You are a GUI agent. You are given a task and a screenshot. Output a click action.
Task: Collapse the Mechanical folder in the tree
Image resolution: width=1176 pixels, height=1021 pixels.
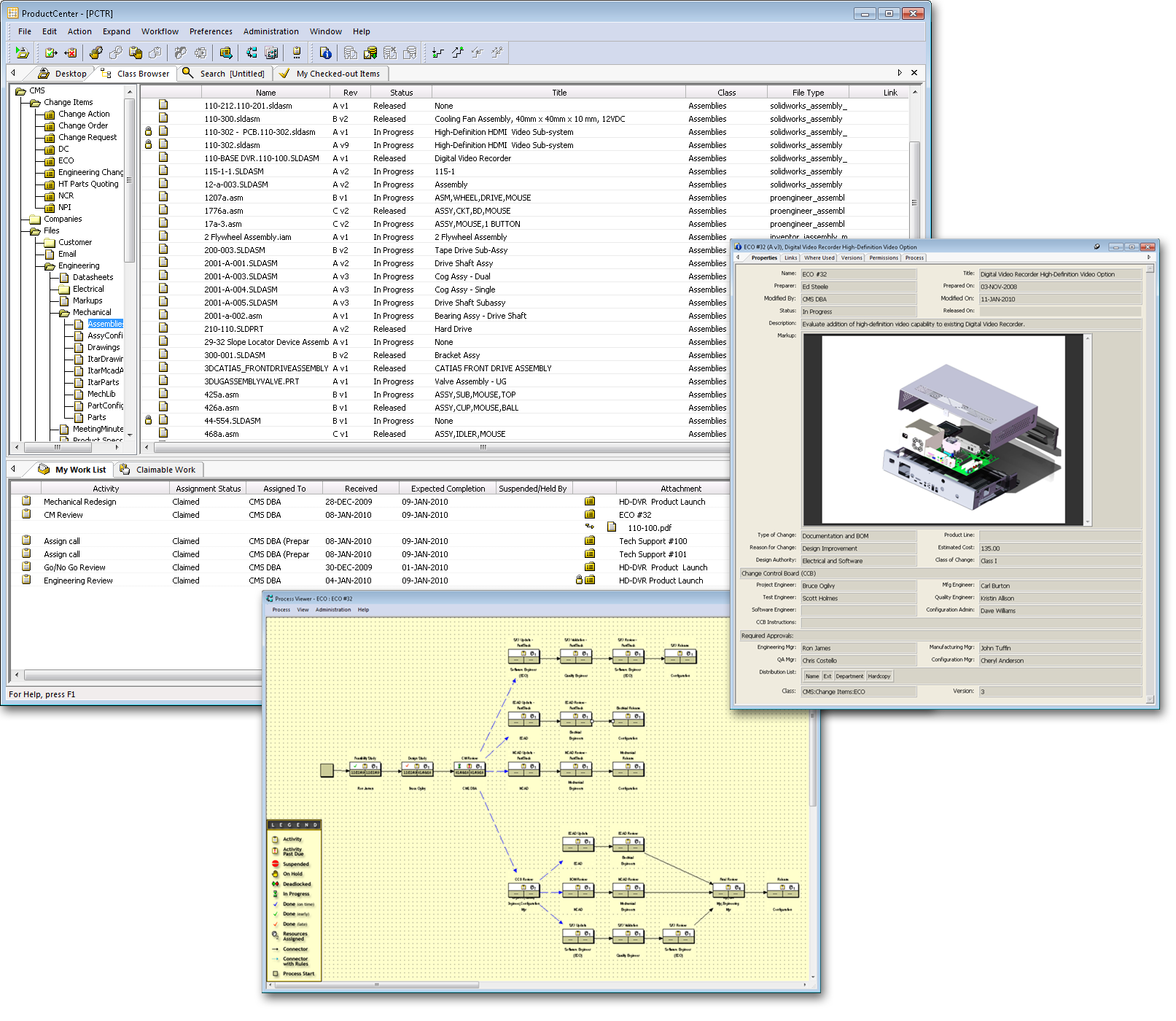pyautogui.click(x=64, y=311)
